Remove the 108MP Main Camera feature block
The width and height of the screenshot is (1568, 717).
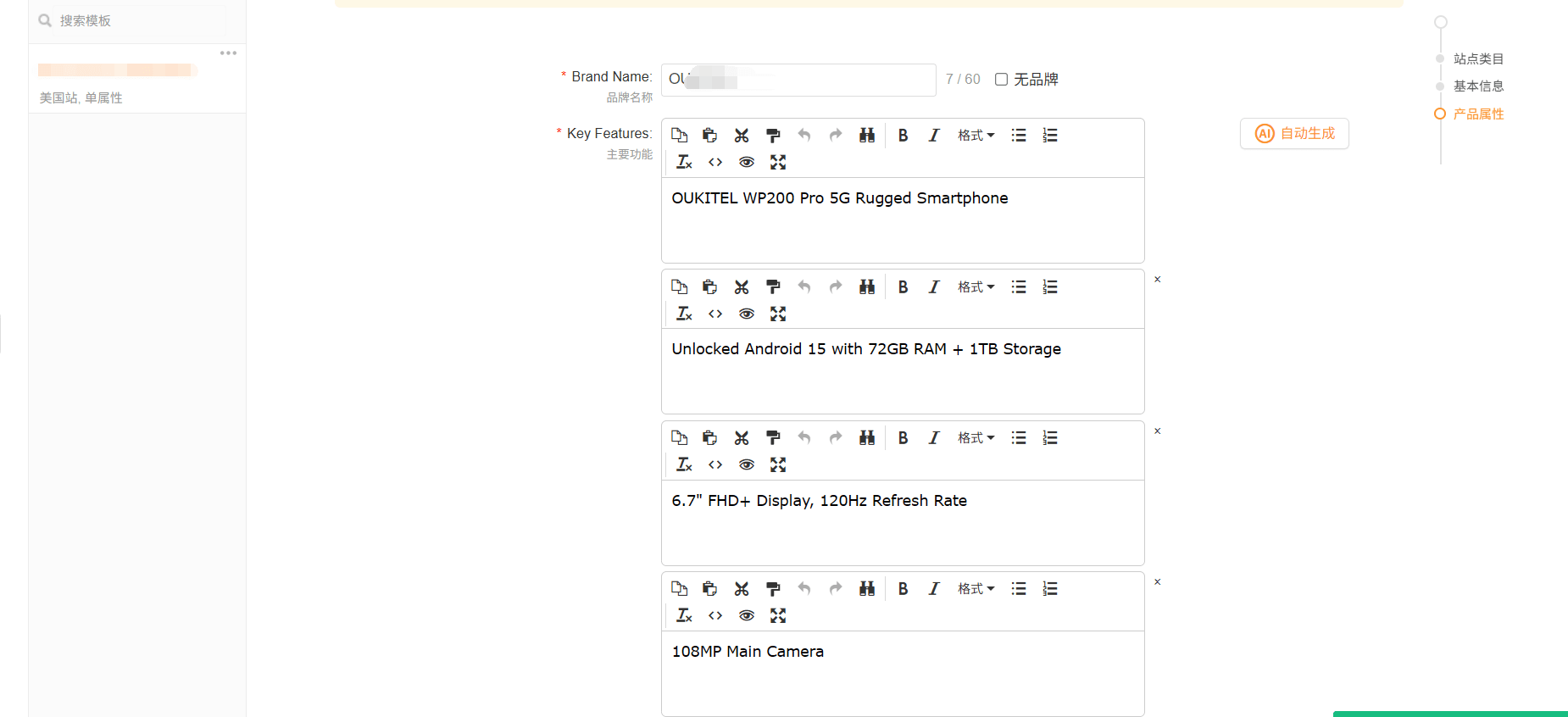click(x=1158, y=582)
